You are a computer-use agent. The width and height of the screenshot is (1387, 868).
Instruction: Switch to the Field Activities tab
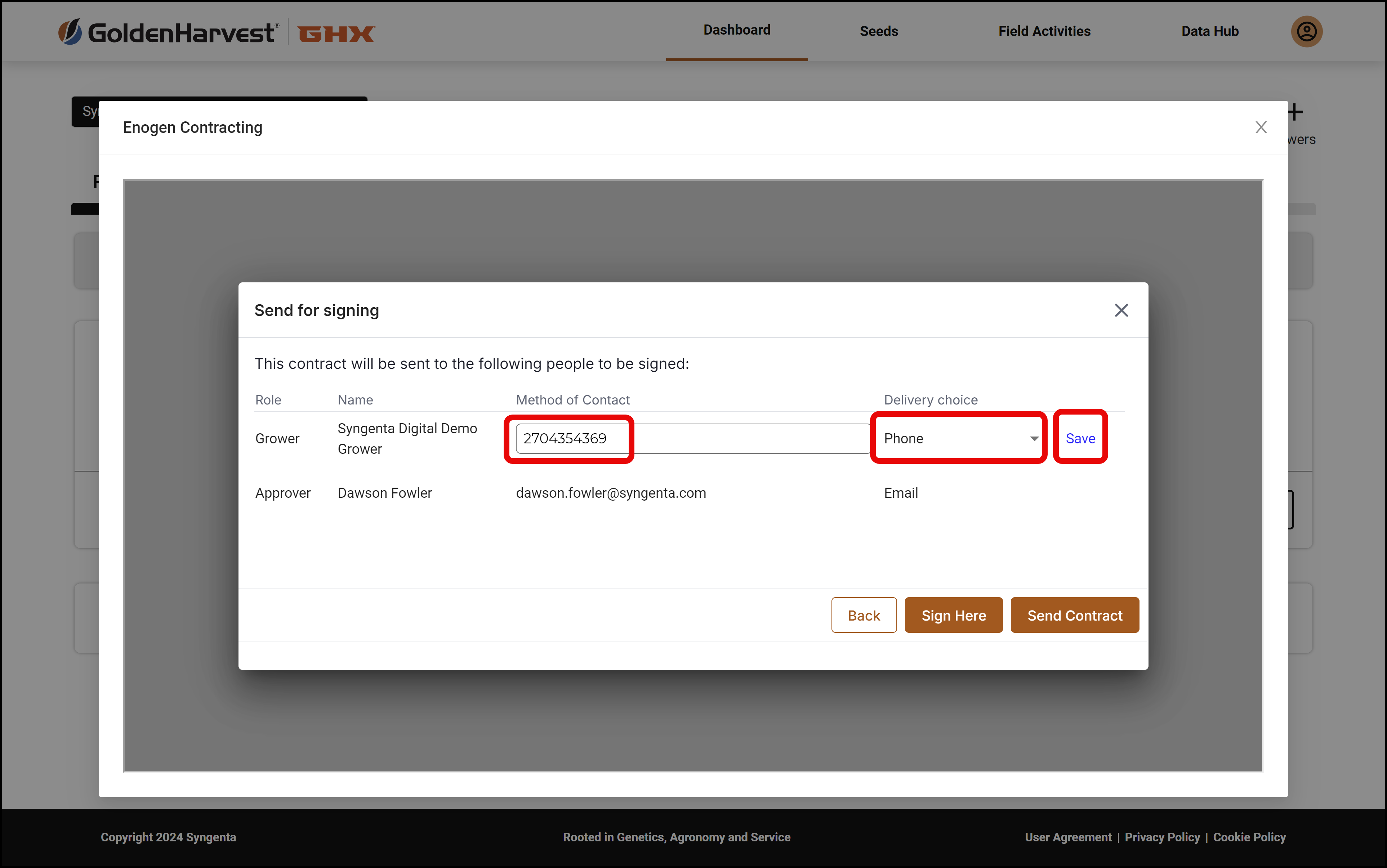pyautogui.click(x=1044, y=32)
